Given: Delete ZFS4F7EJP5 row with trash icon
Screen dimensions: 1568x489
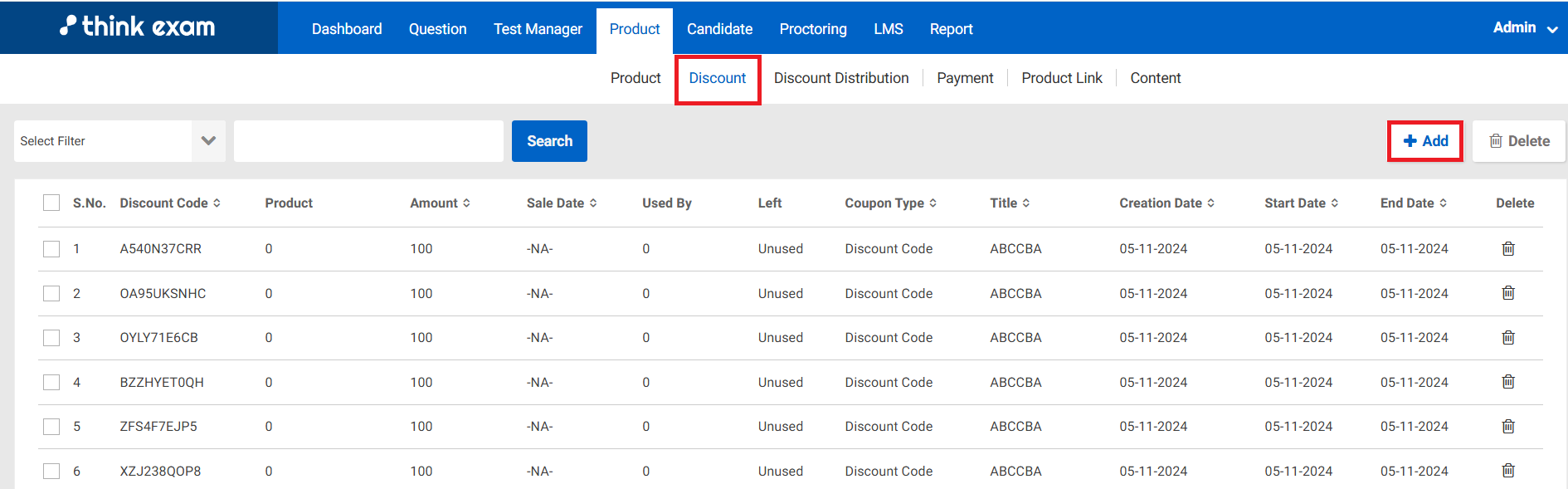Looking at the screenshot, I should coord(1508,427).
